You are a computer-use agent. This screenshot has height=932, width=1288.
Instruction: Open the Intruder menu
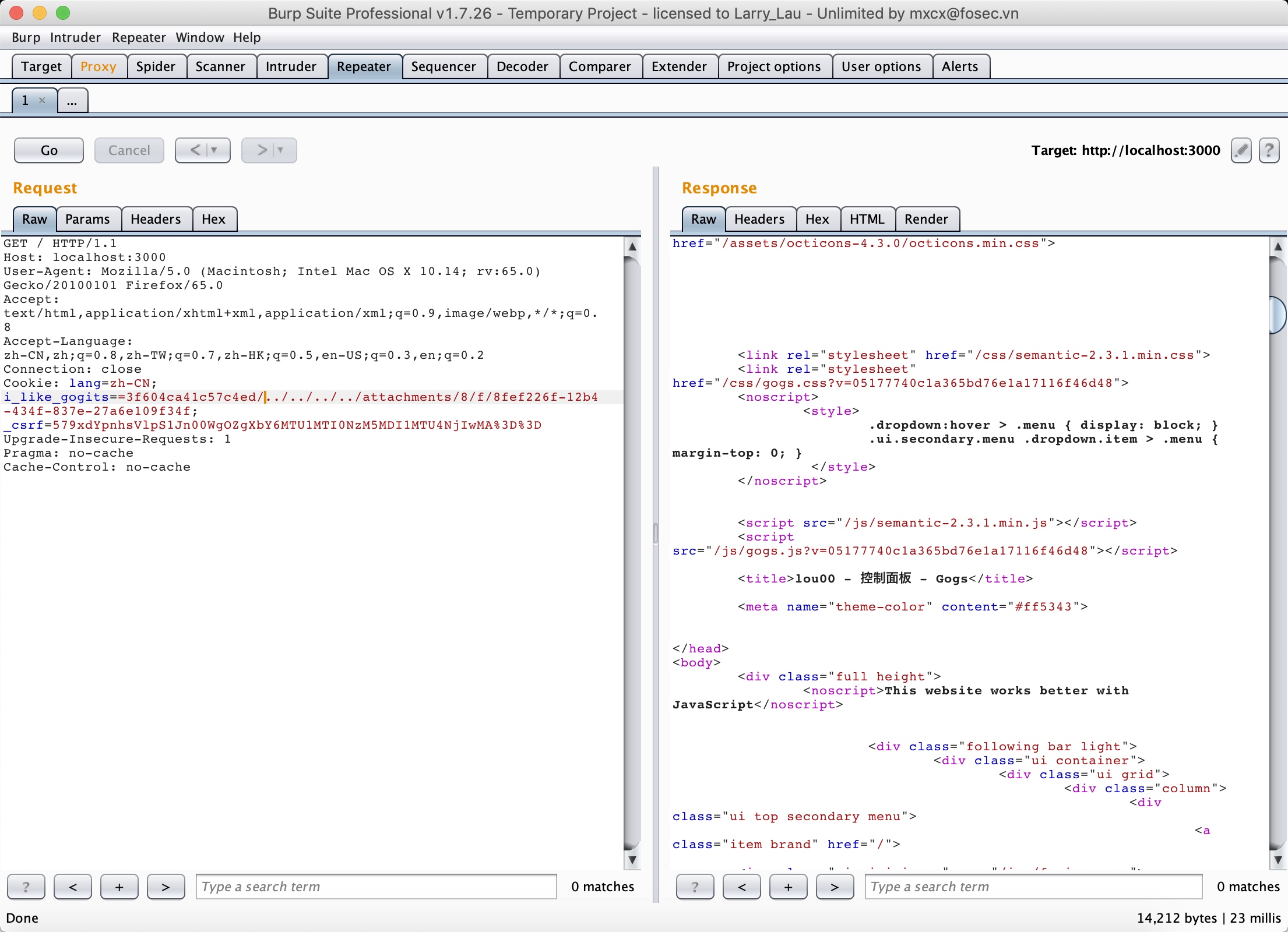(x=75, y=37)
